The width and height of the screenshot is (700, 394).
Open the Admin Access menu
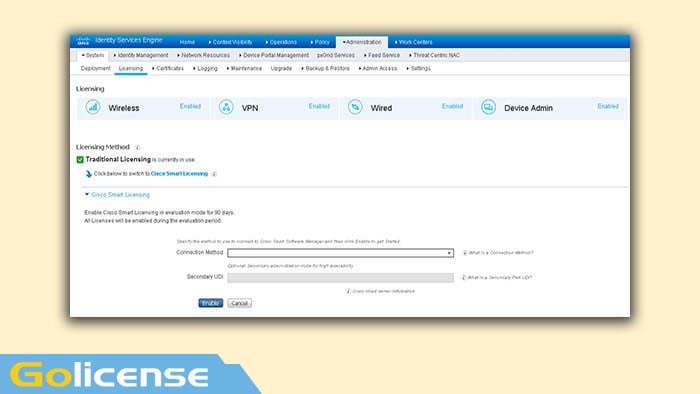(x=378, y=68)
